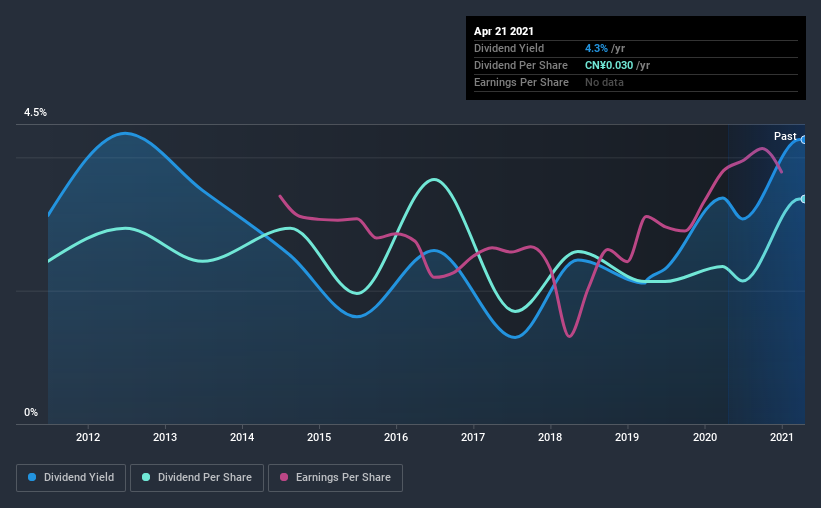Click the tooltip's Dividend Per Share label
Image resolution: width=821 pixels, height=508 pixels.
pos(520,65)
